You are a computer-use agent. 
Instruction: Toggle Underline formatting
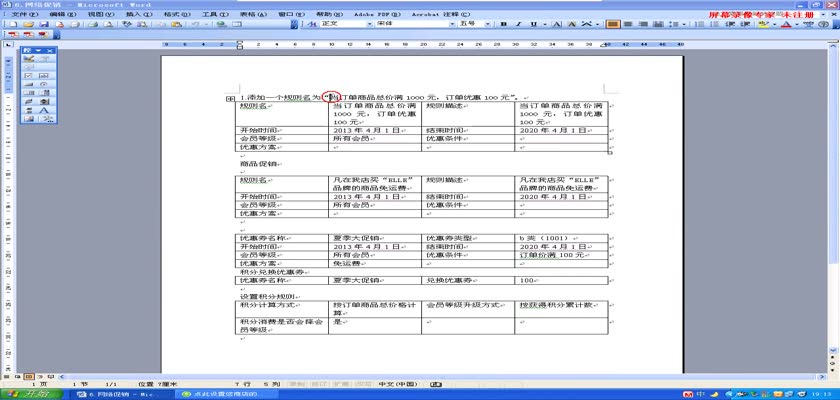tap(534, 24)
